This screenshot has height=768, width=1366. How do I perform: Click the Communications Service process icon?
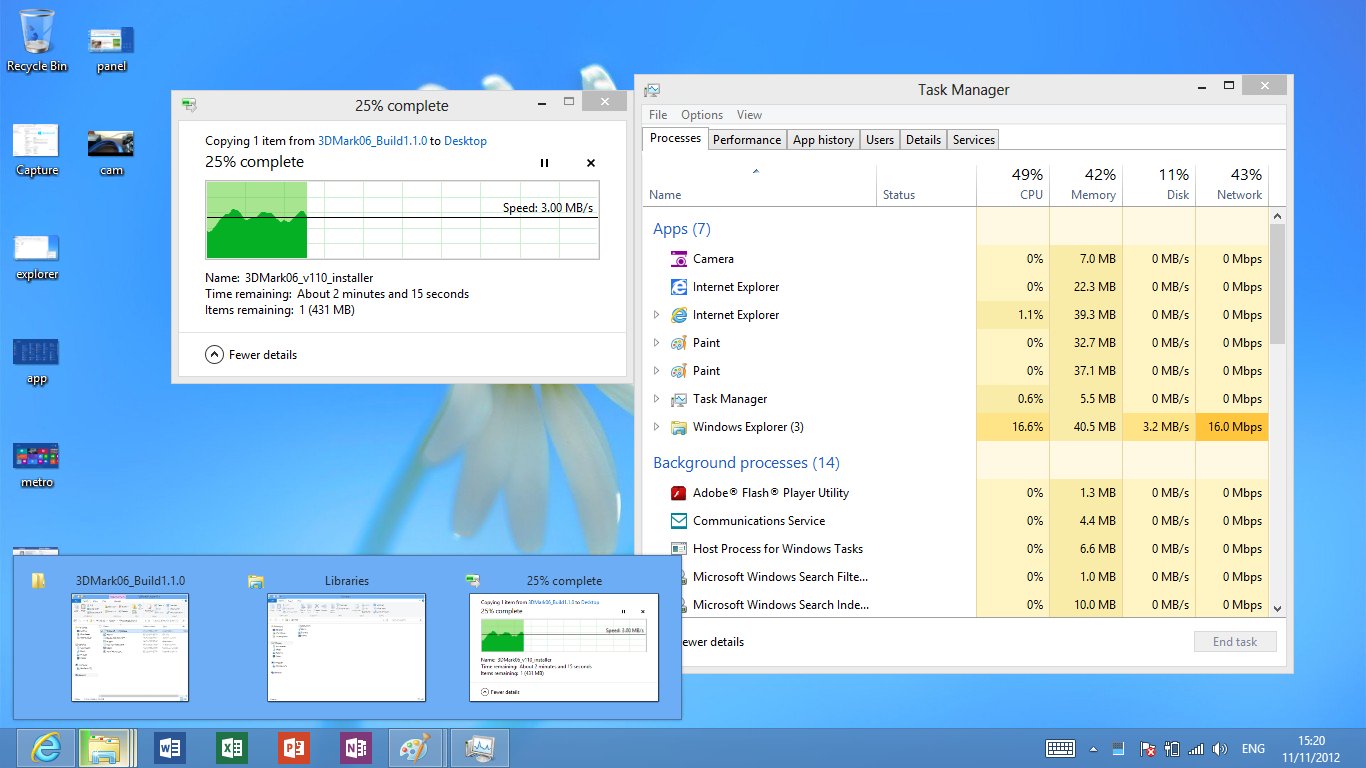coord(679,521)
